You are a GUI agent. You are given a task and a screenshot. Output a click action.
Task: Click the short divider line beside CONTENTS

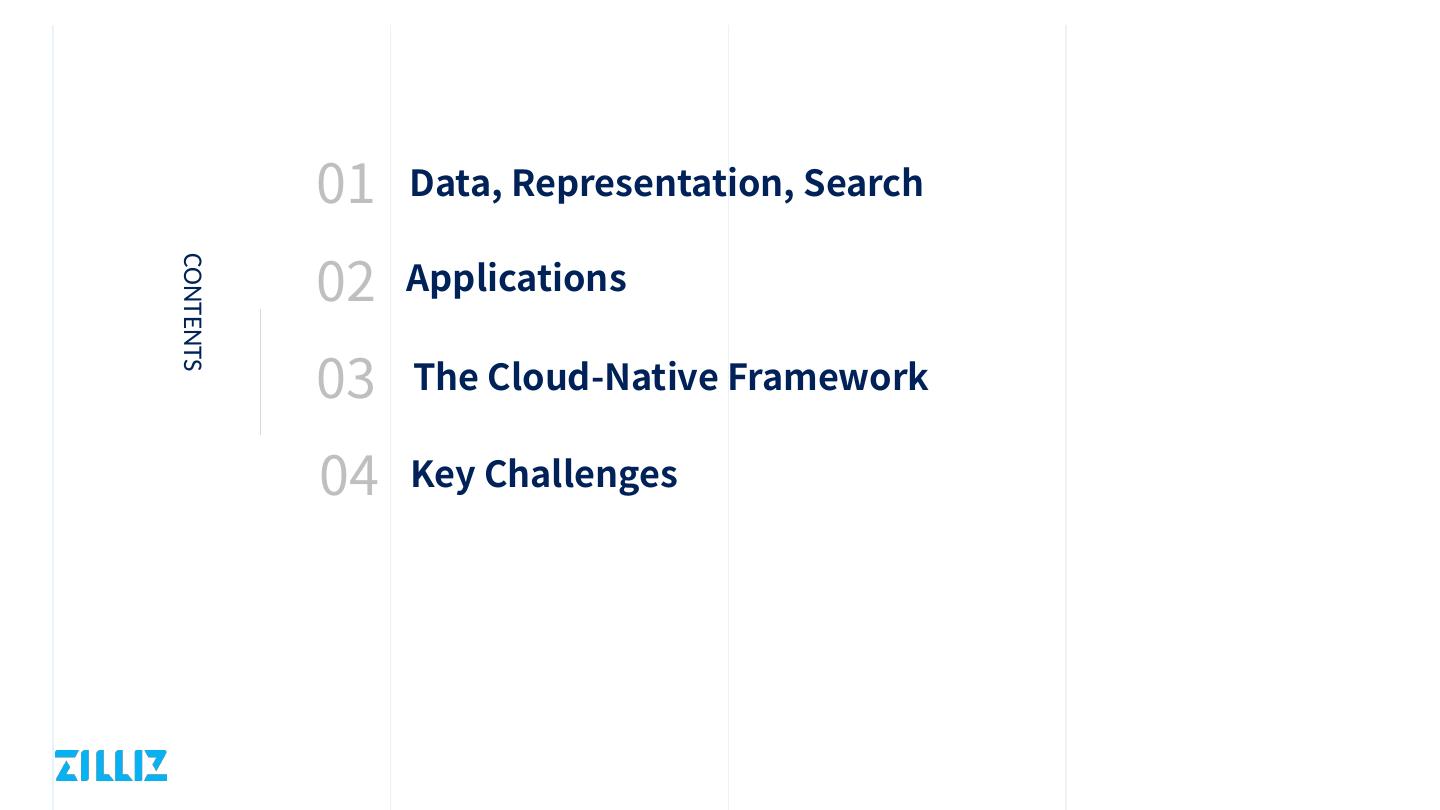261,372
